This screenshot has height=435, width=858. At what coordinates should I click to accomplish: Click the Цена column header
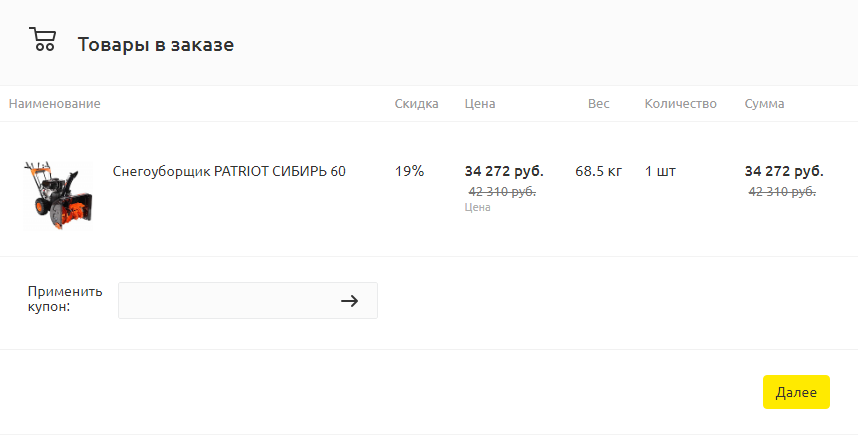480,103
